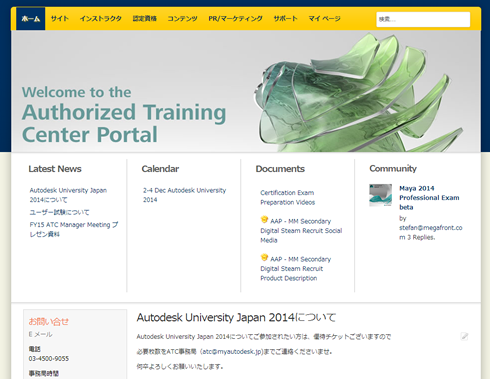Open the Maya 2014 community post thumbnail
This screenshot has width=490, height=379.
pos(380,195)
